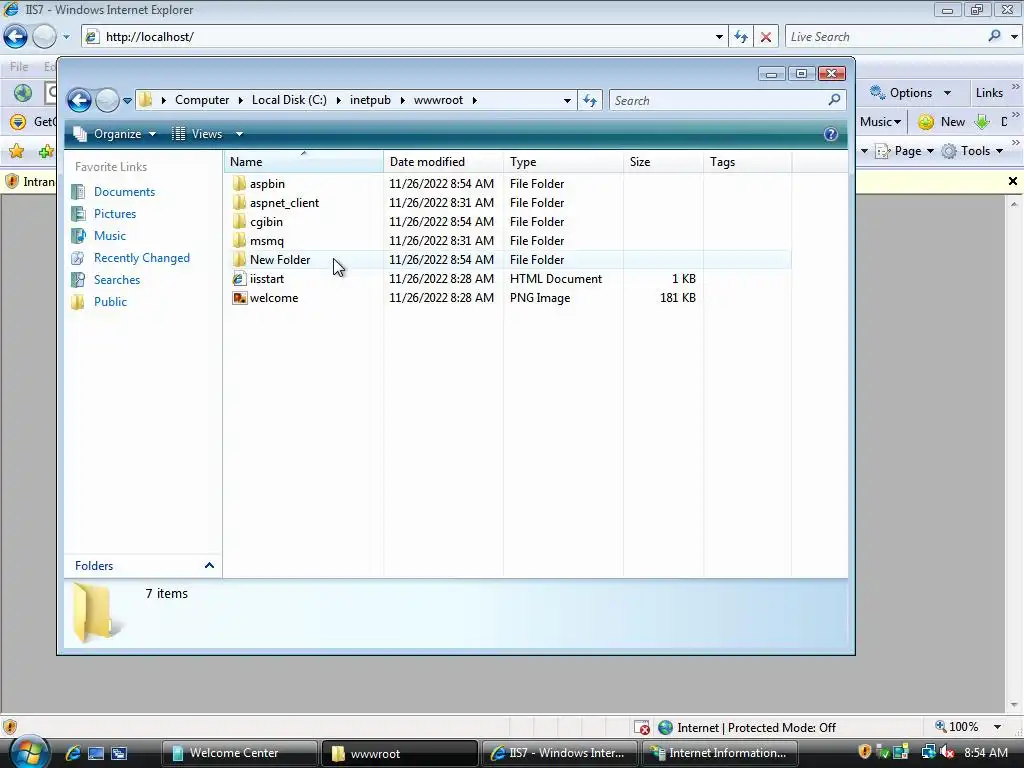Select the iisstart HTML document icon
Viewport: 1024px width, 768px height.
[239, 279]
